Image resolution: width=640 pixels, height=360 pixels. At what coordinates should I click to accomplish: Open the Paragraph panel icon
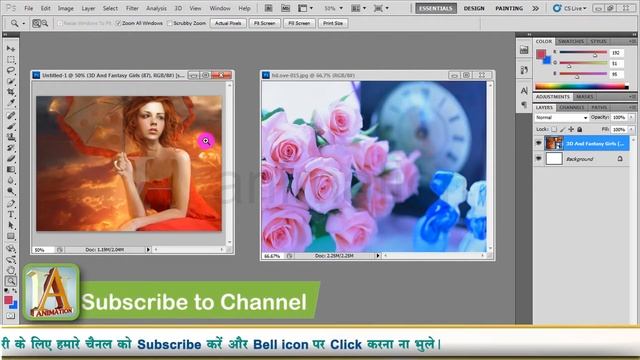[x=524, y=104]
